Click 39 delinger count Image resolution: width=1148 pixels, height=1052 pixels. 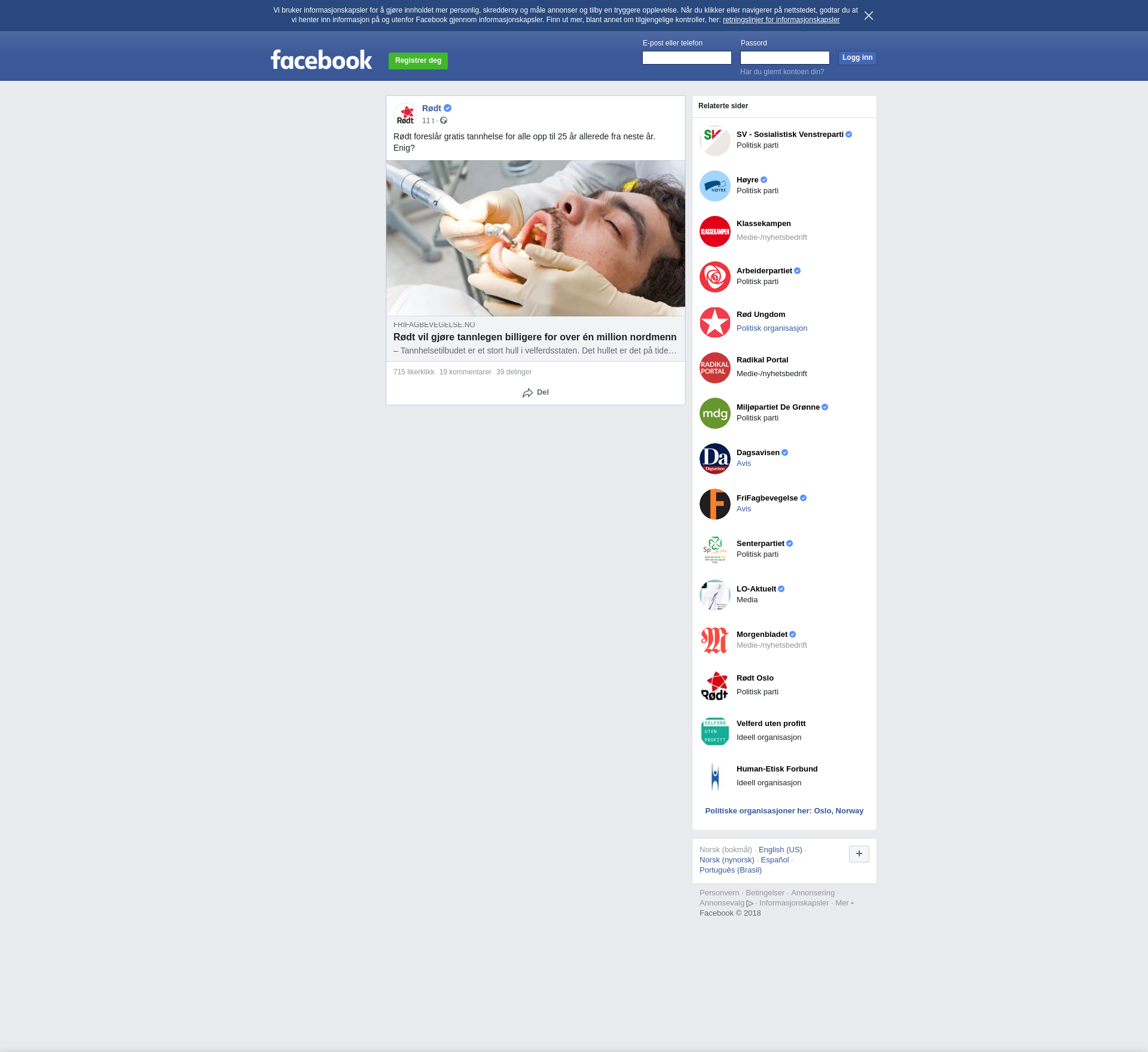pos(514,372)
